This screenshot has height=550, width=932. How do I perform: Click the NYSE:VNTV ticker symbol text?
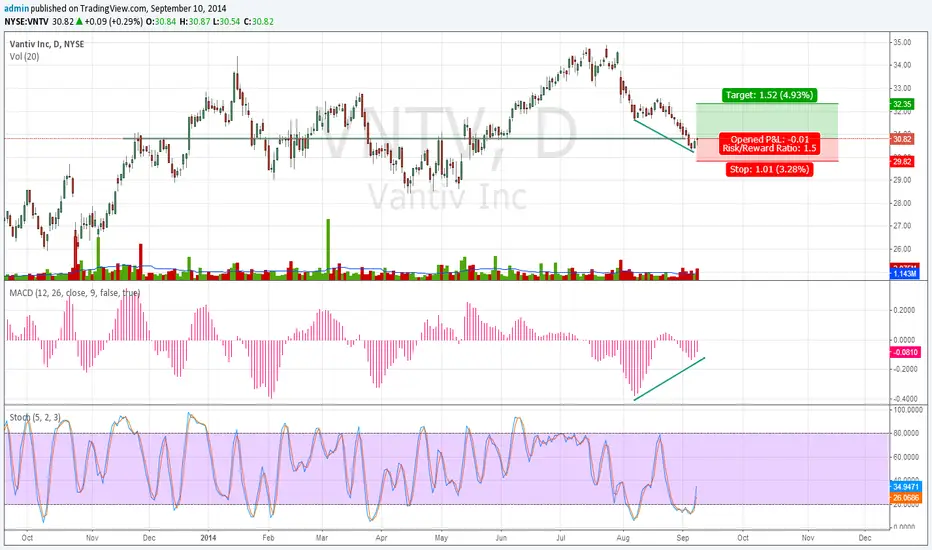[x=27, y=21]
